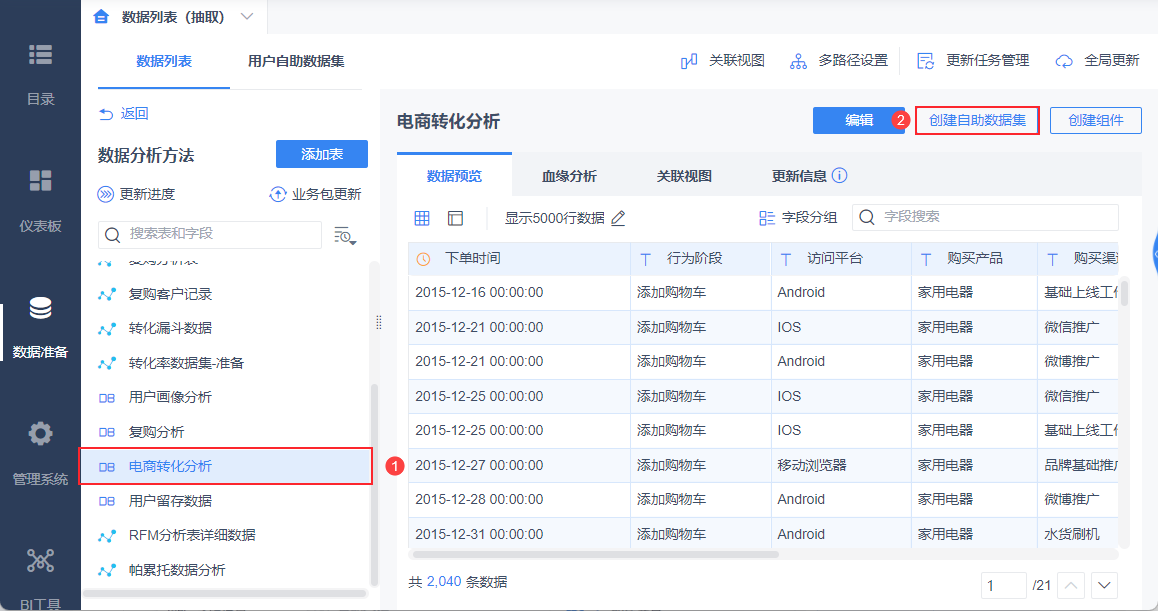The image size is (1158, 611).
Task: Click the T type icon in 行为阶段 header
Action: [645, 259]
